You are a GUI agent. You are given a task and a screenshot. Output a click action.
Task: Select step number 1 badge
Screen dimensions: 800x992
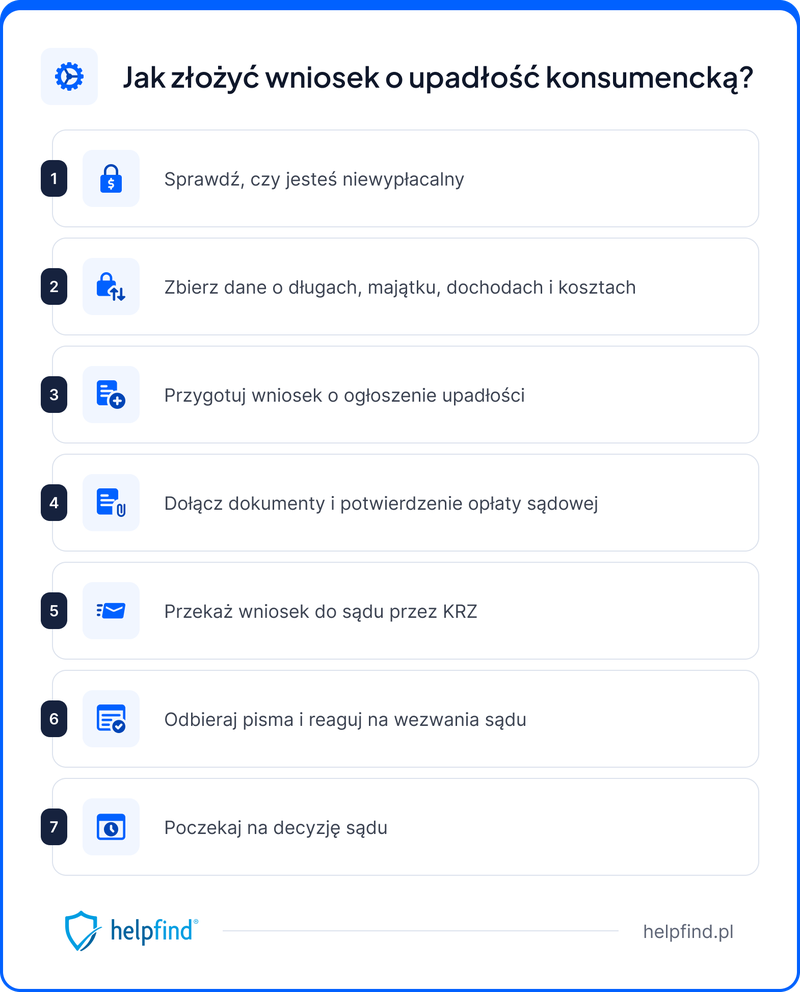[54, 179]
